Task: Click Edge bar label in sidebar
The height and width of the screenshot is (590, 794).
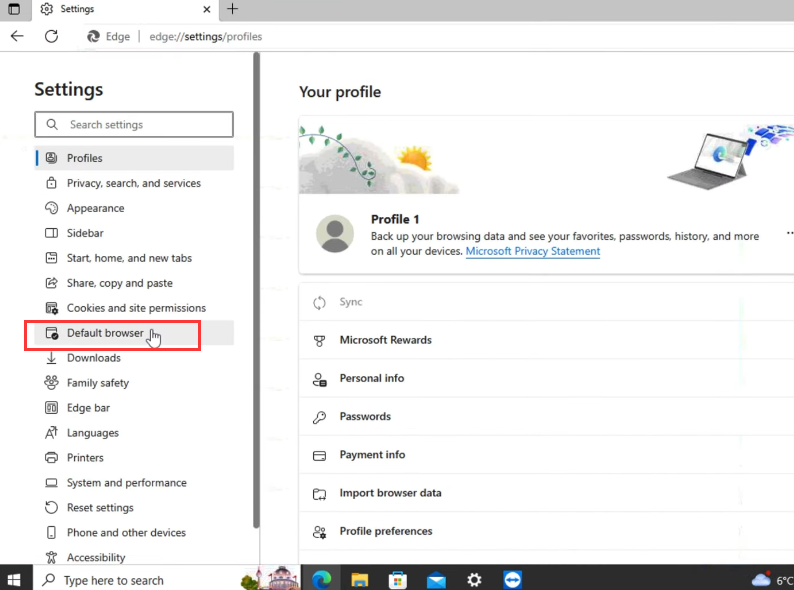Action: 88,408
